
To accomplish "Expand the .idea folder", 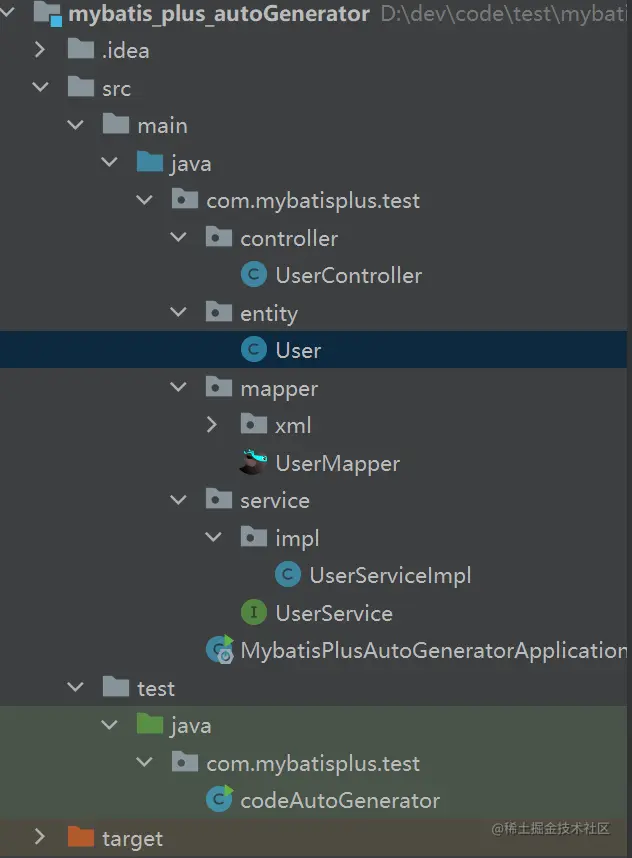I will pos(39,50).
